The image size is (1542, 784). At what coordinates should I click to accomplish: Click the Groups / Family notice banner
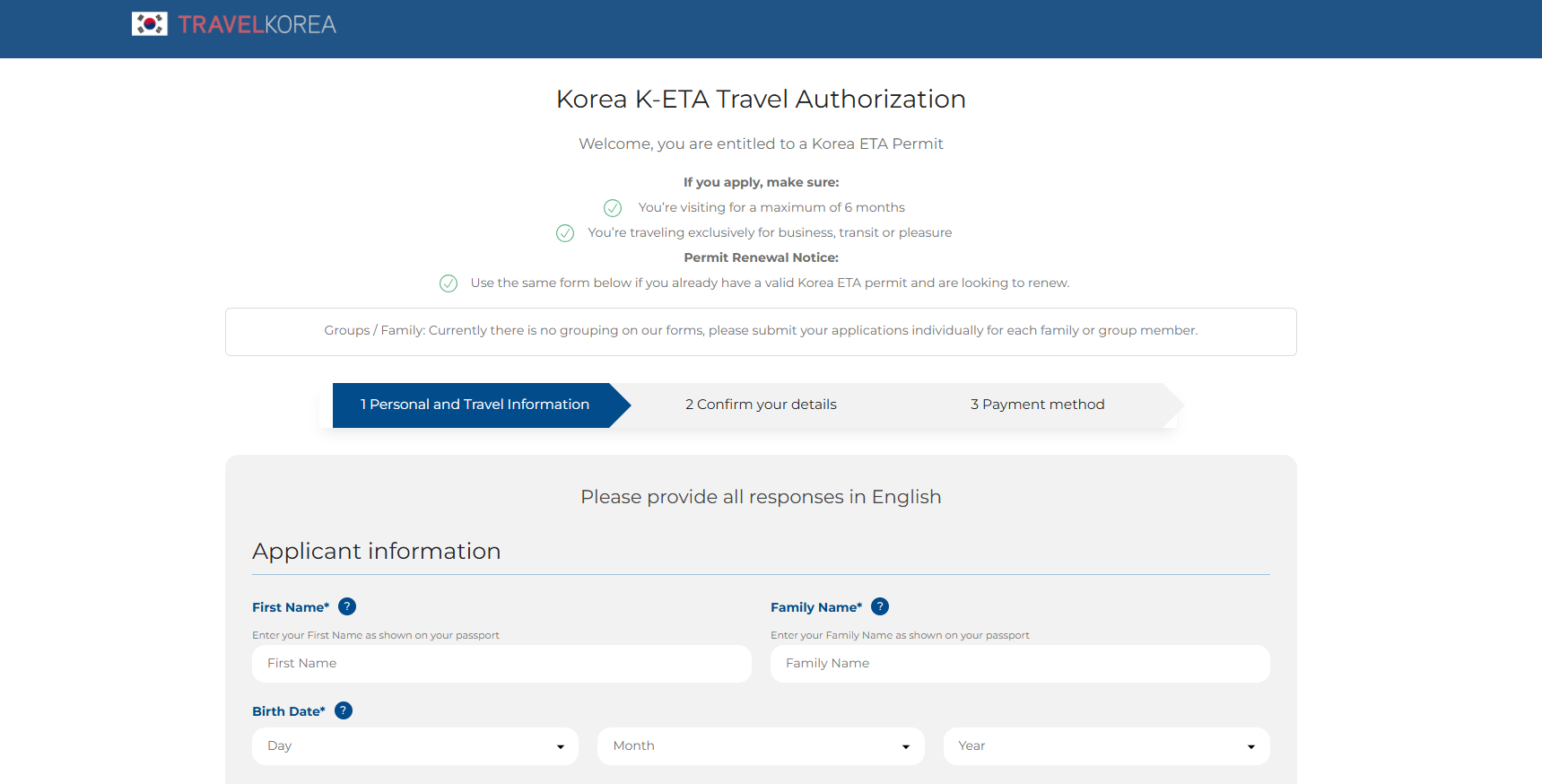point(761,331)
